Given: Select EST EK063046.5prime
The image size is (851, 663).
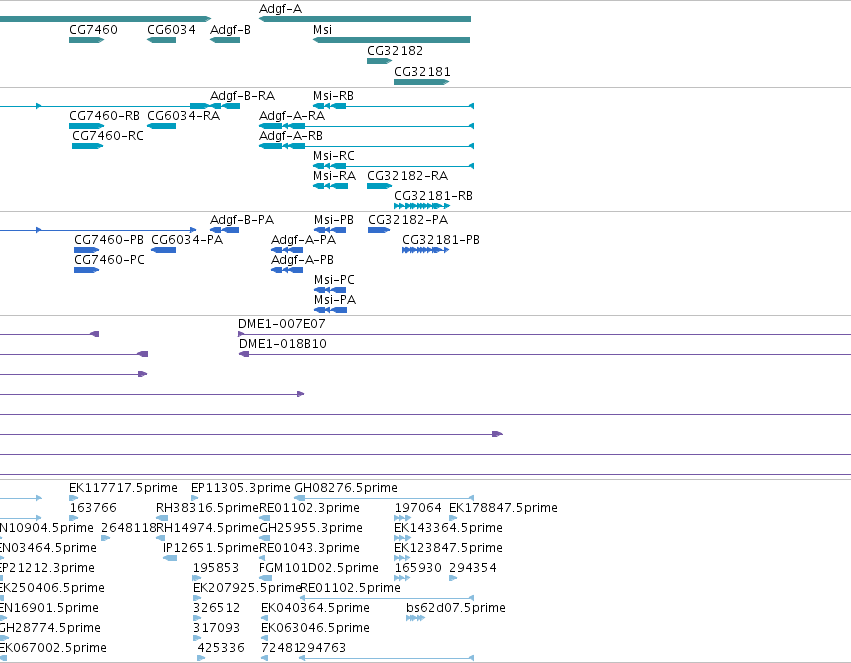Looking at the screenshot, I should coord(264,639).
